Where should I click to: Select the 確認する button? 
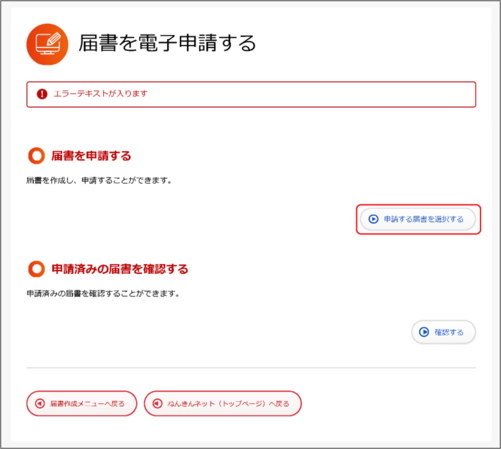[444, 332]
